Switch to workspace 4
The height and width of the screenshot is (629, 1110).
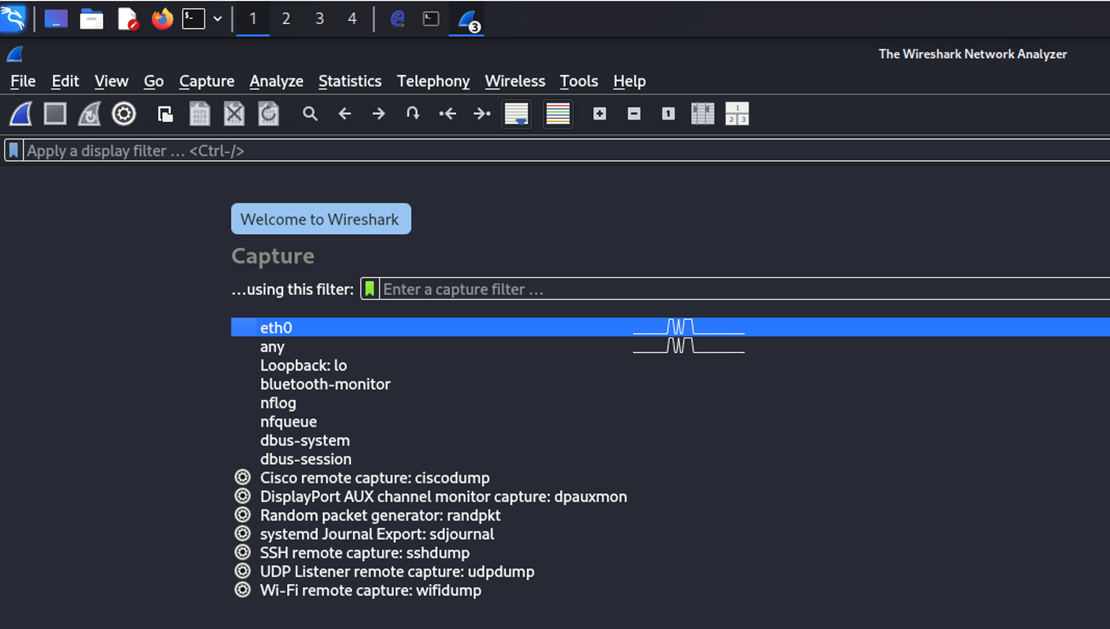(352, 19)
